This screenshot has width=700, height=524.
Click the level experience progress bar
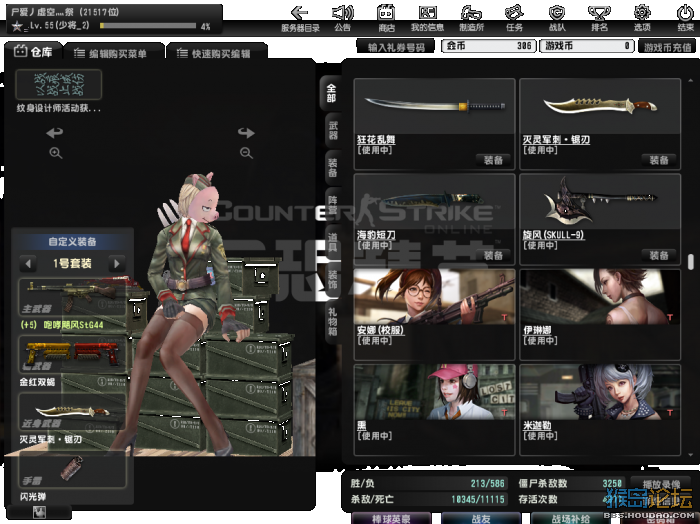(x=148, y=26)
